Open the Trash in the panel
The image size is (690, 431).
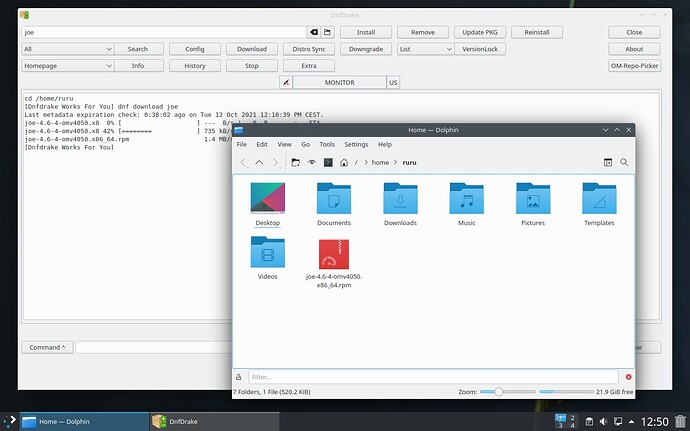point(680,421)
